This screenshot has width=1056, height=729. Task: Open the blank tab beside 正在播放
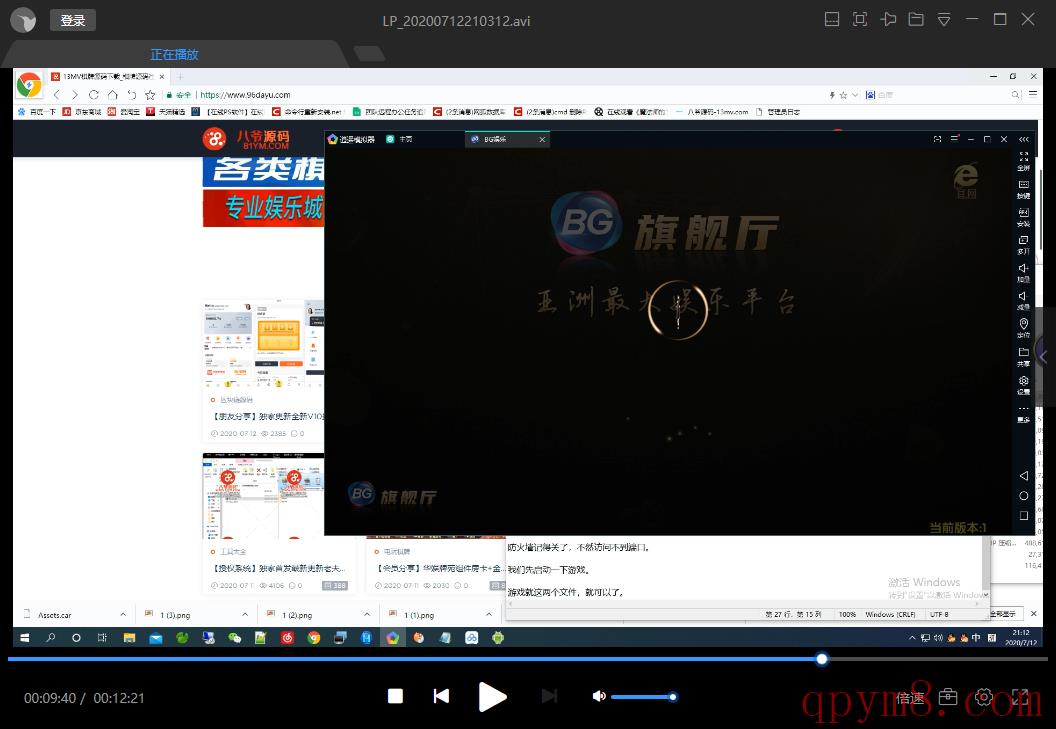[369, 53]
